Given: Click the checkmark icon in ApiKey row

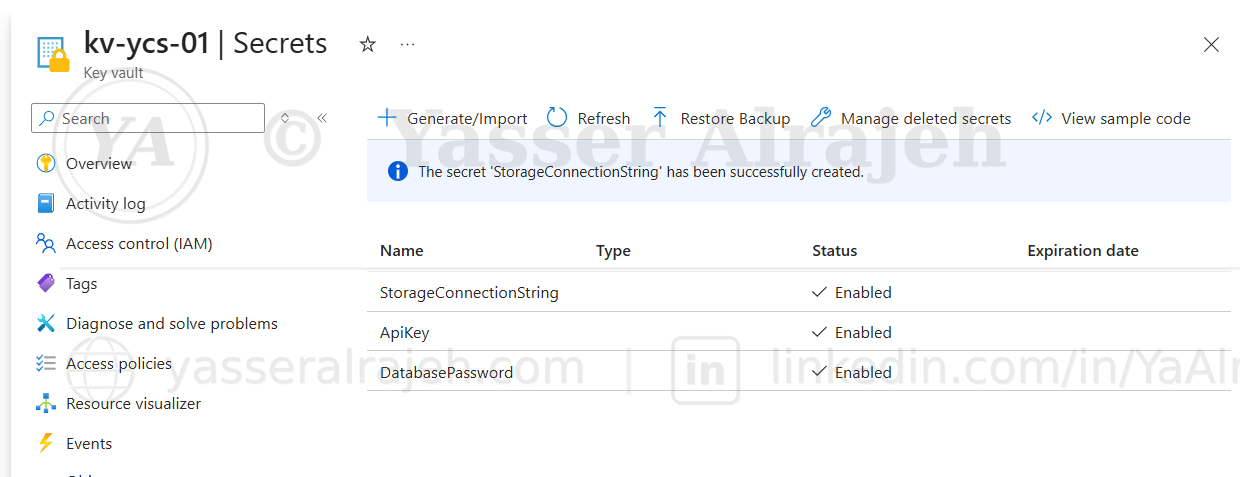Looking at the screenshot, I should click(820, 332).
